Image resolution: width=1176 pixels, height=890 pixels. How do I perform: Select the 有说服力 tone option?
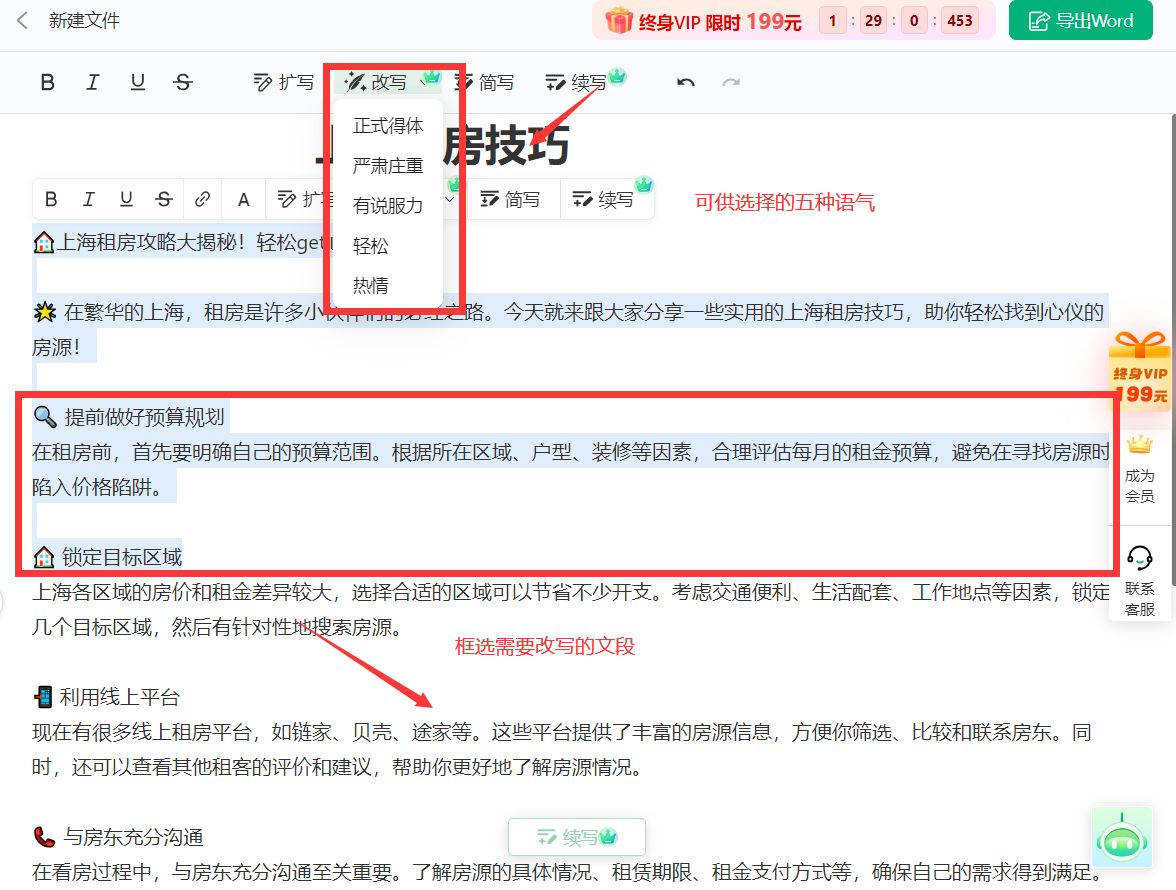point(388,205)
